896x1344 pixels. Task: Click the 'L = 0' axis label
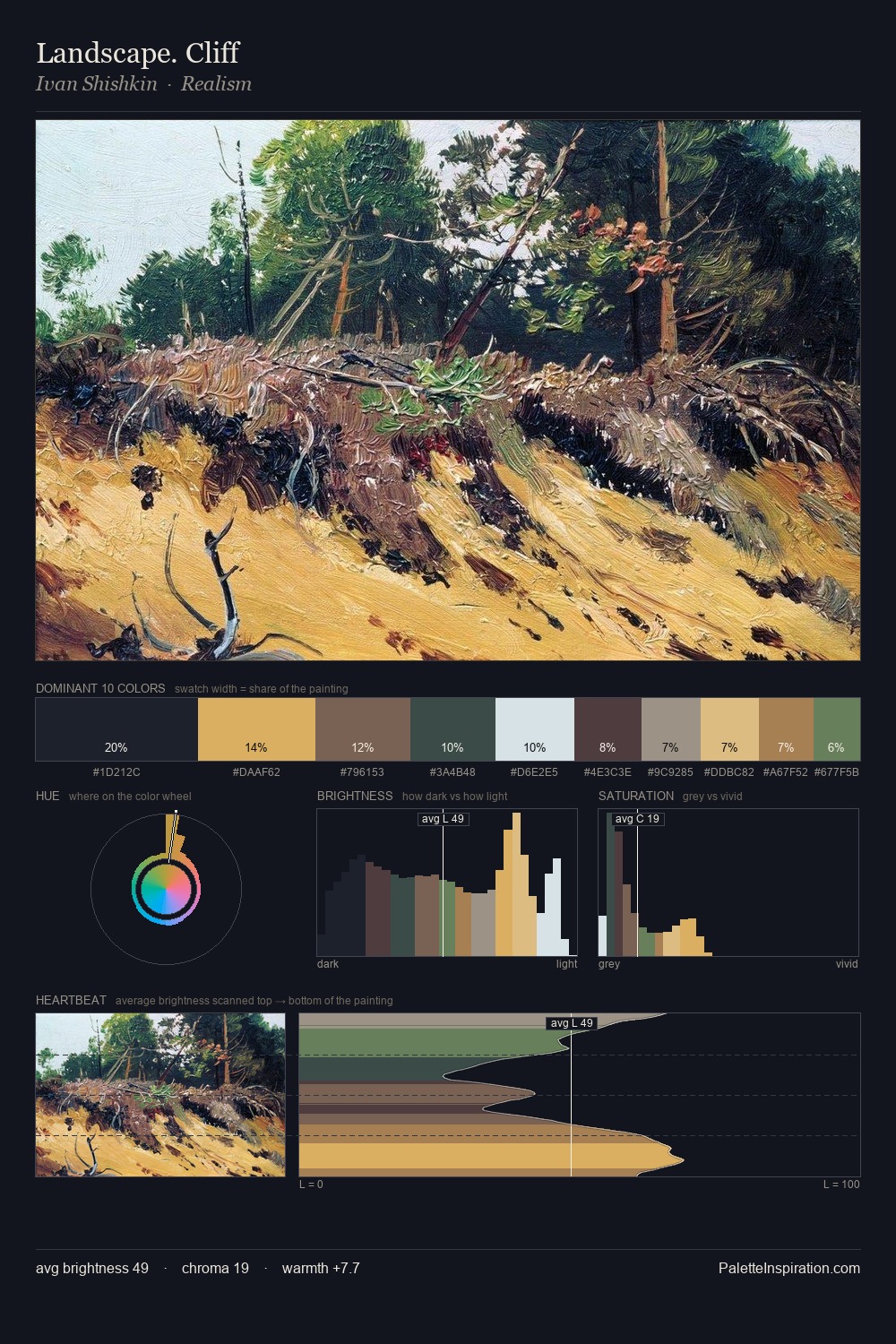(311, 1185)
